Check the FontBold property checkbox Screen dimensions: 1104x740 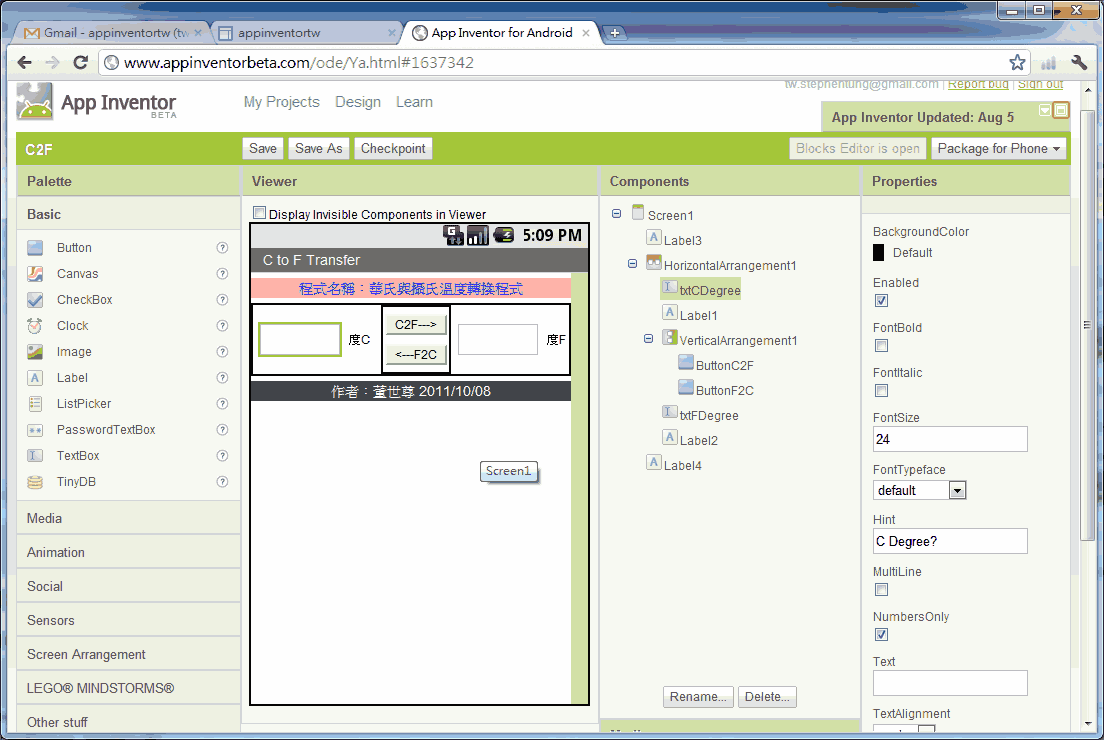881,346
